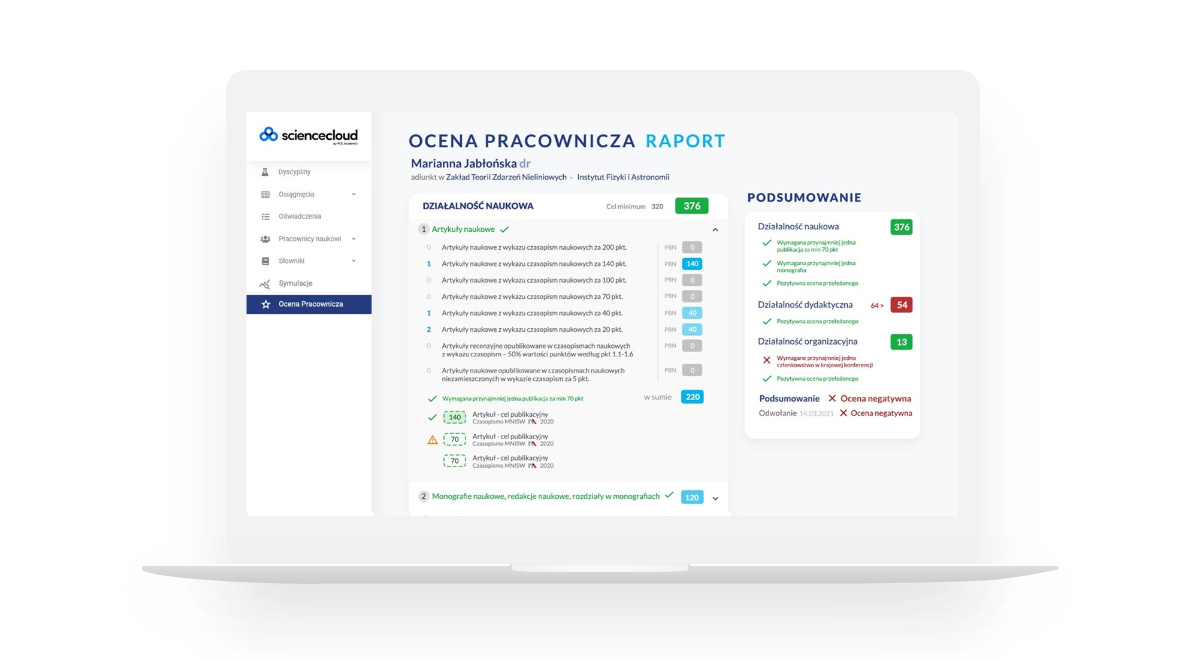
Task: Open the Instytut Fizyki i Astronomii link
Action: (623, 177)
